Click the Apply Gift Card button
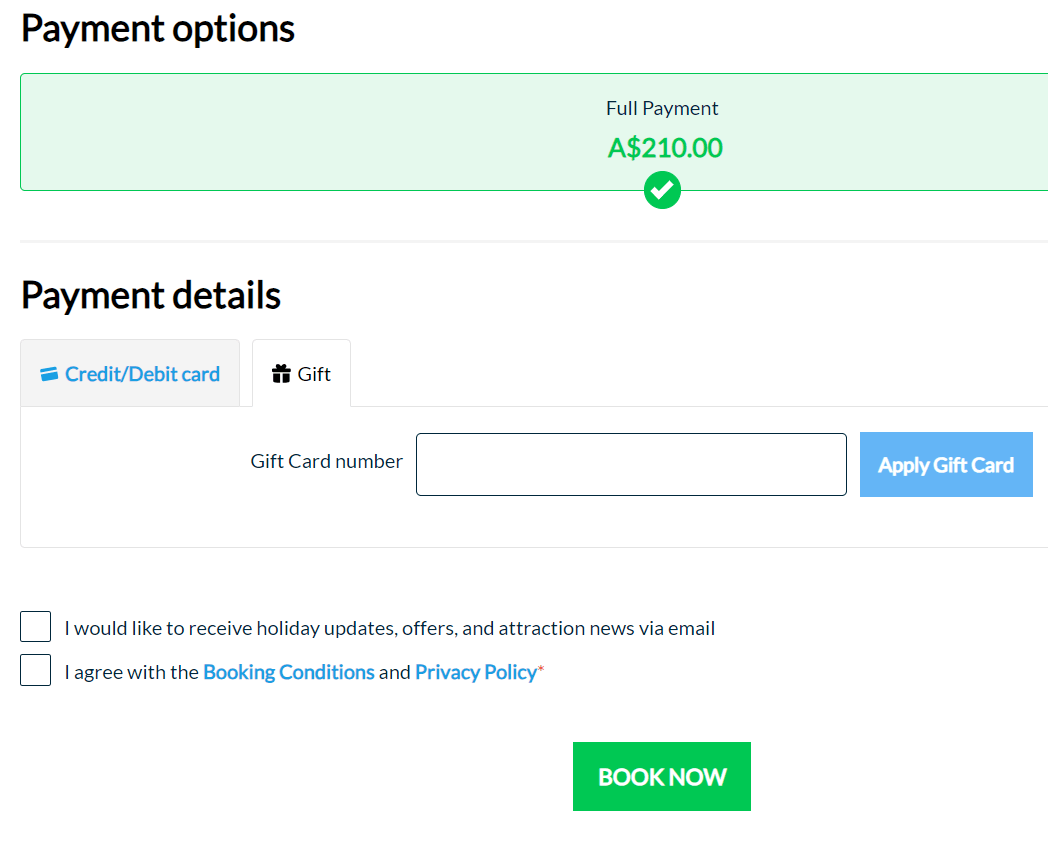Viewport: 1048px width, 841px height. (946, 465)
